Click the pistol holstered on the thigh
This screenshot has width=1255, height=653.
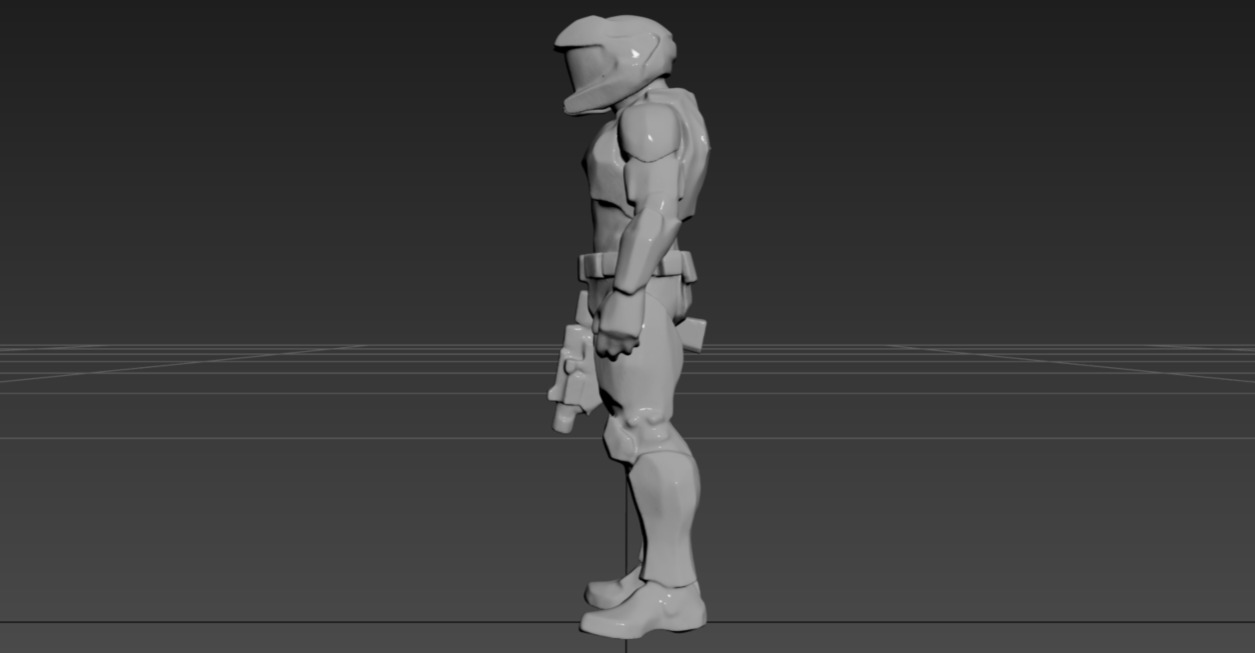573,380
